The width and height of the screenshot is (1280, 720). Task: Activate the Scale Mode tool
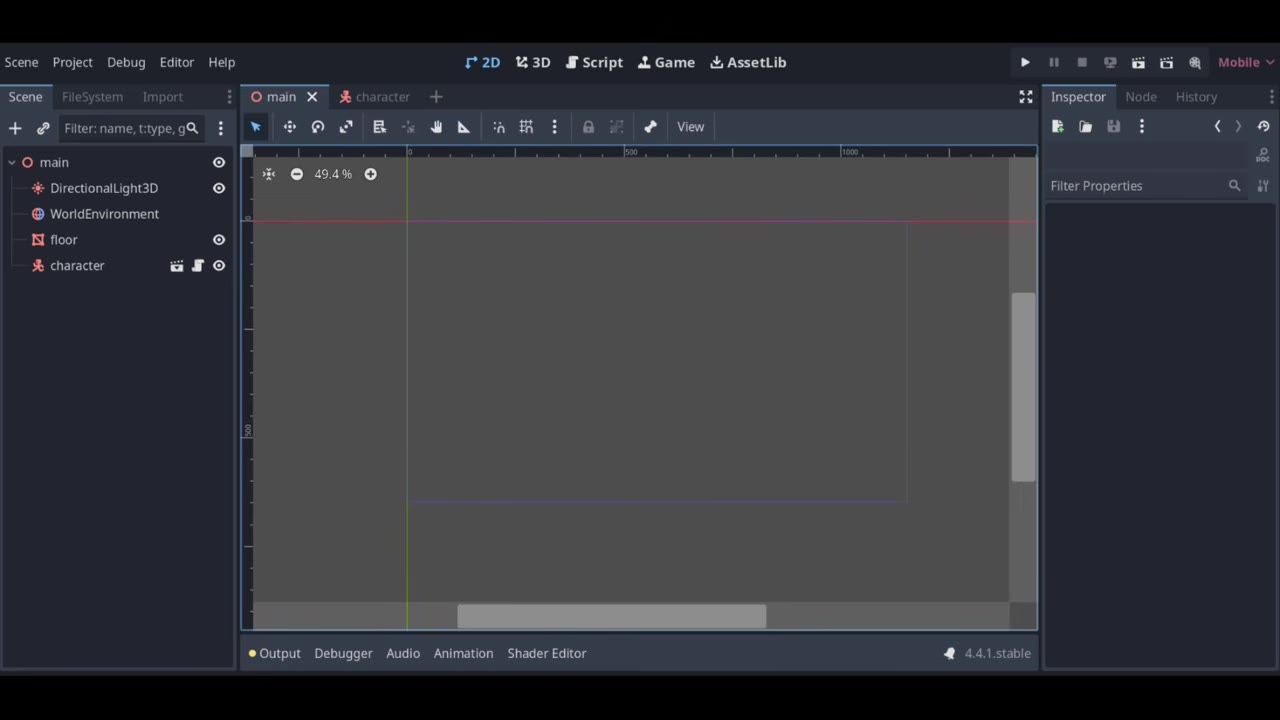click(346, 127)
